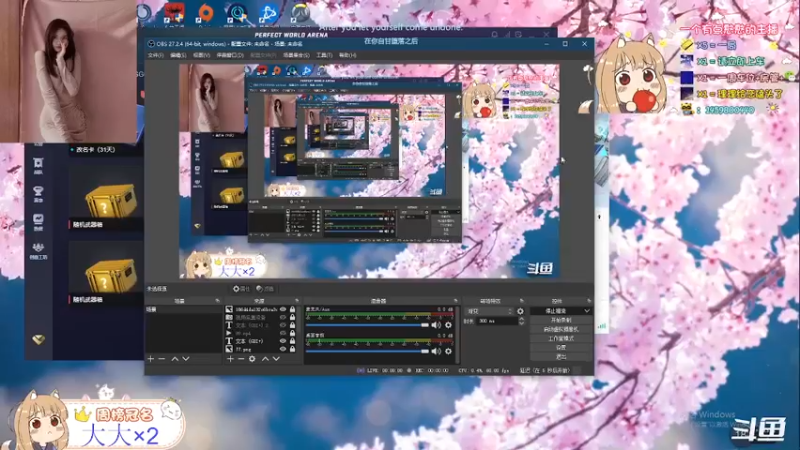Open trophy tournaments icon in Perfect World sidebar
Viewport: 800px width, 450px height.
coord(38,193)
